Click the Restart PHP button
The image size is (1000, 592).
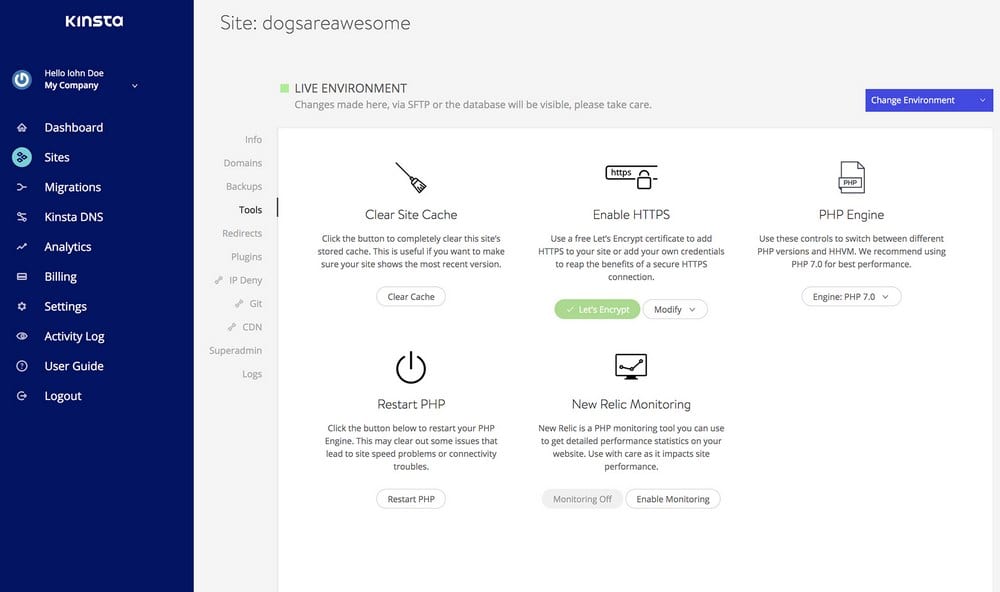tap(411, 499)
